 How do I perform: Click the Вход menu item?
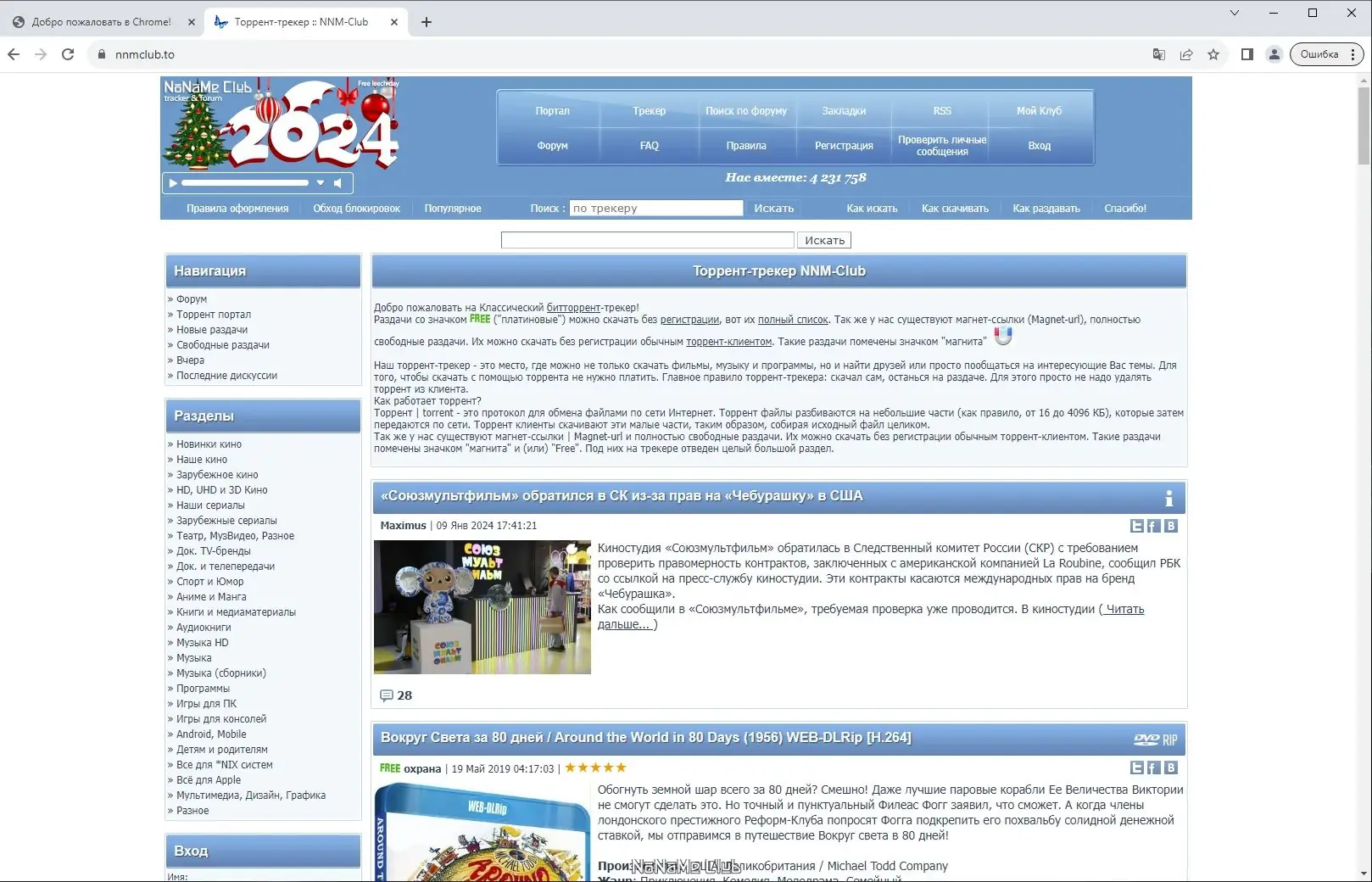[1040, 146]
